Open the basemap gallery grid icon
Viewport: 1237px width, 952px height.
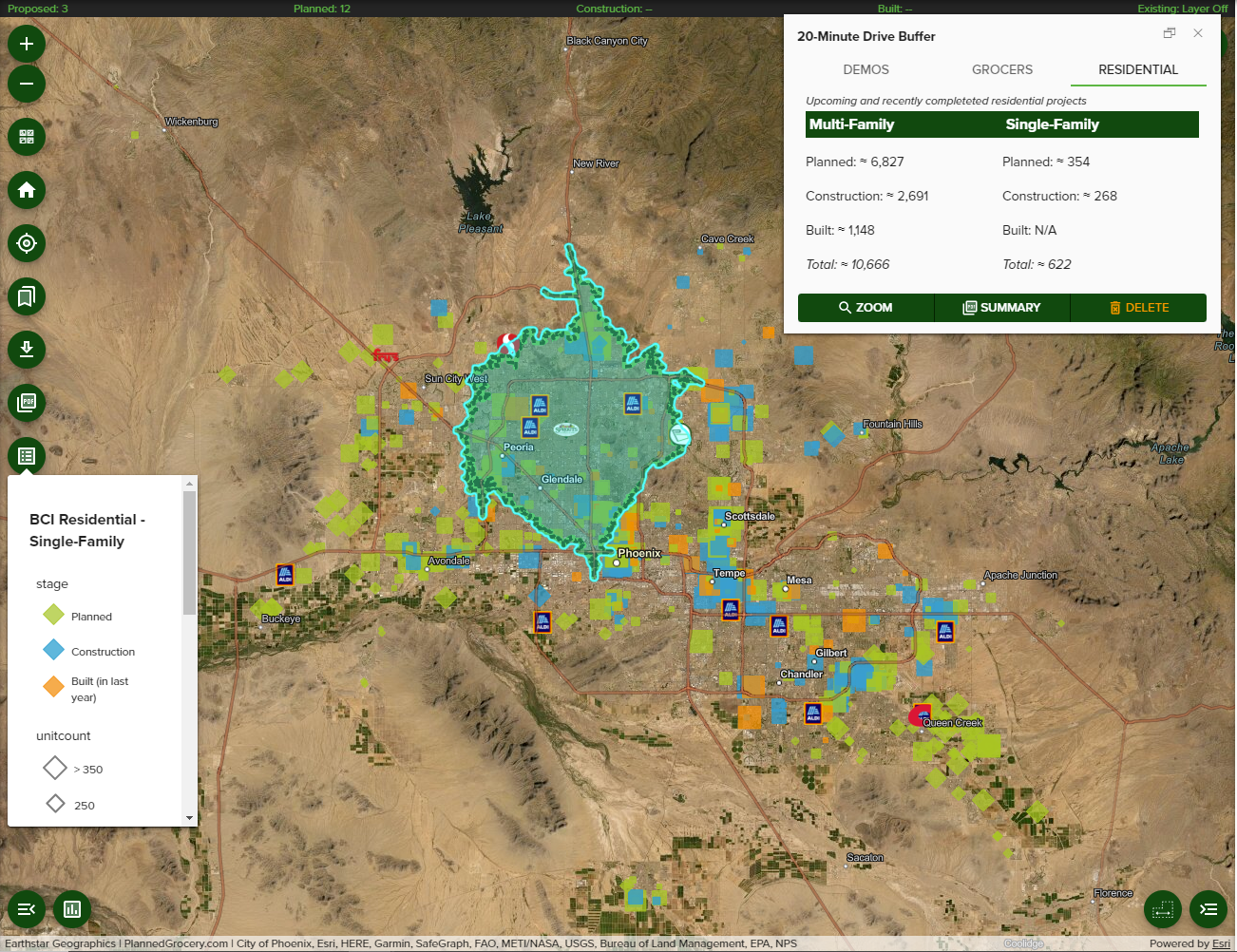click(x=27, y=137)
